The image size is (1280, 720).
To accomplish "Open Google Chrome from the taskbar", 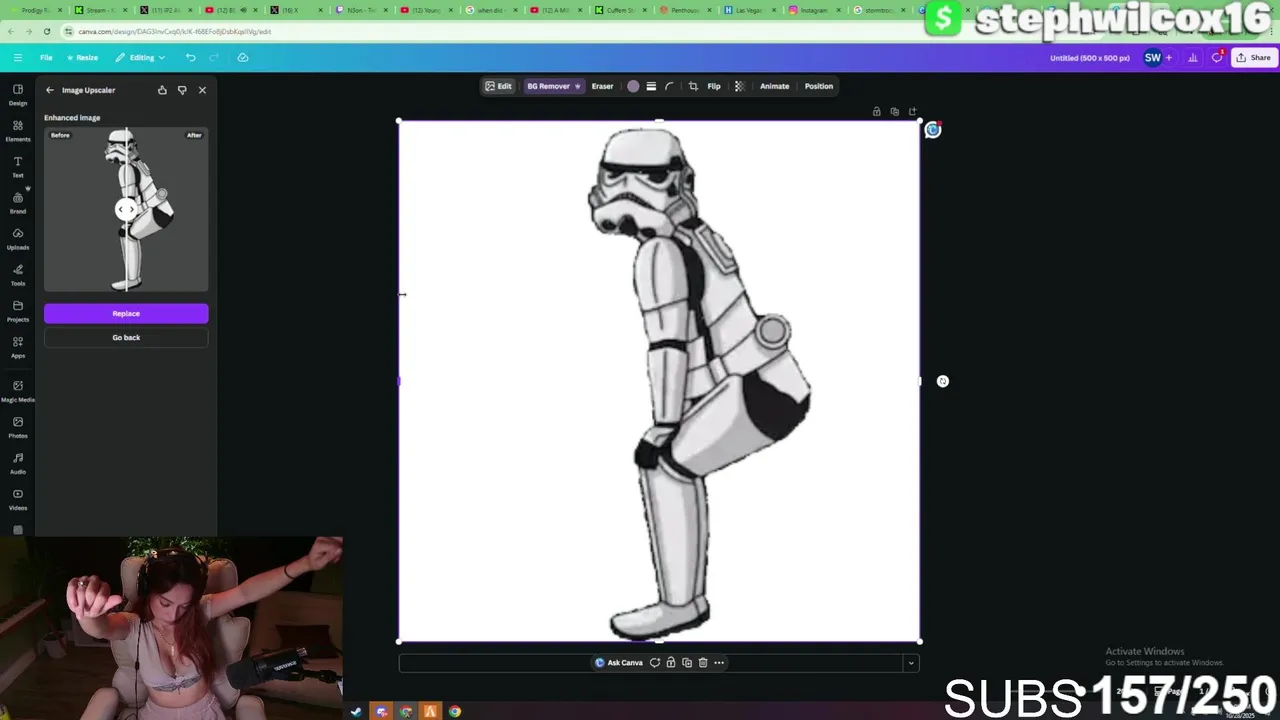I will pyautogui.click(x=455, y=712).
